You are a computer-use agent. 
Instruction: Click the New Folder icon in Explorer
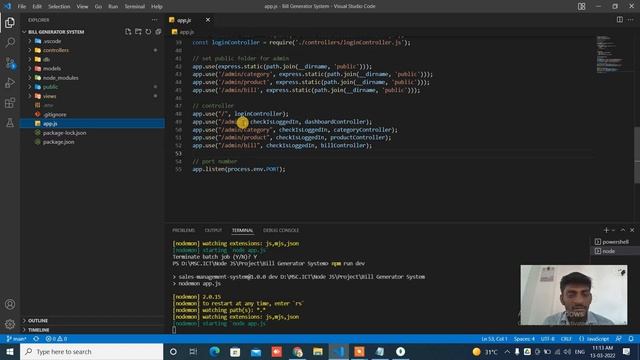coord(138,32)
